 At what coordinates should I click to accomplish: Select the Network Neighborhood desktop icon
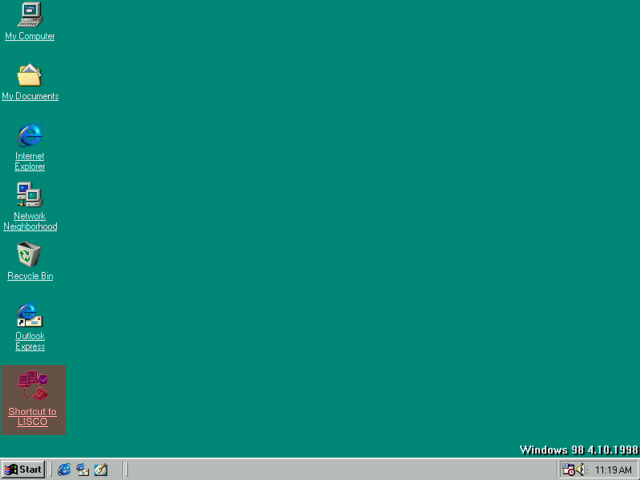tap(30, 195)
